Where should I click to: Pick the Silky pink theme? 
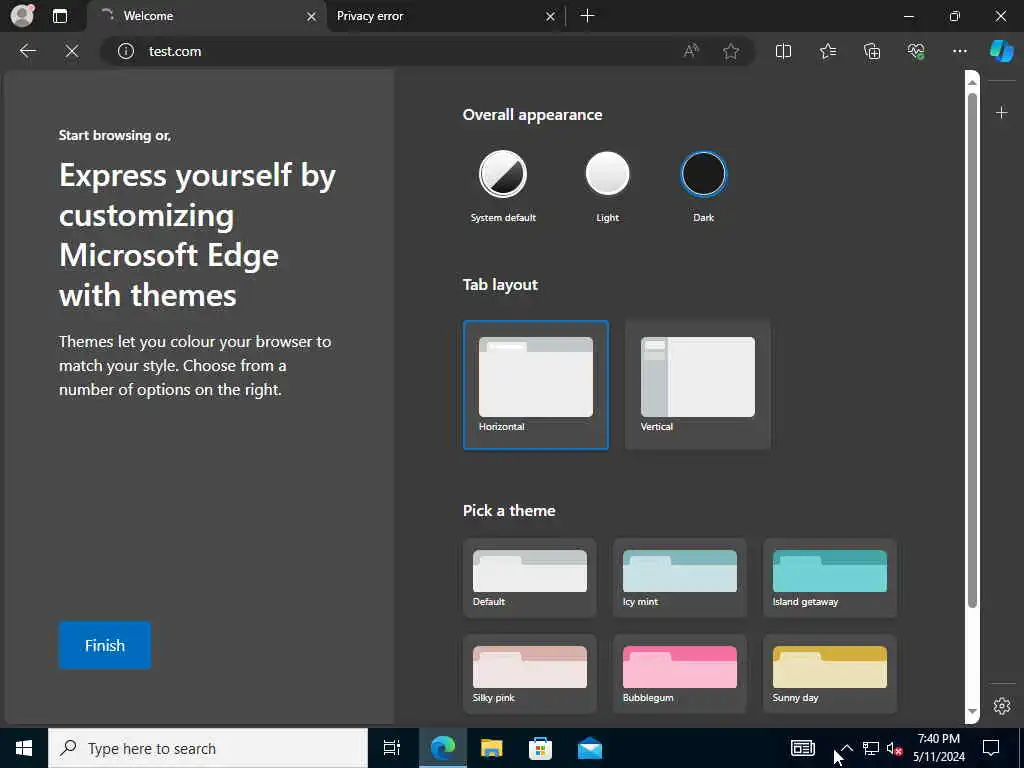pyautogui.click(x=530, y=673)
